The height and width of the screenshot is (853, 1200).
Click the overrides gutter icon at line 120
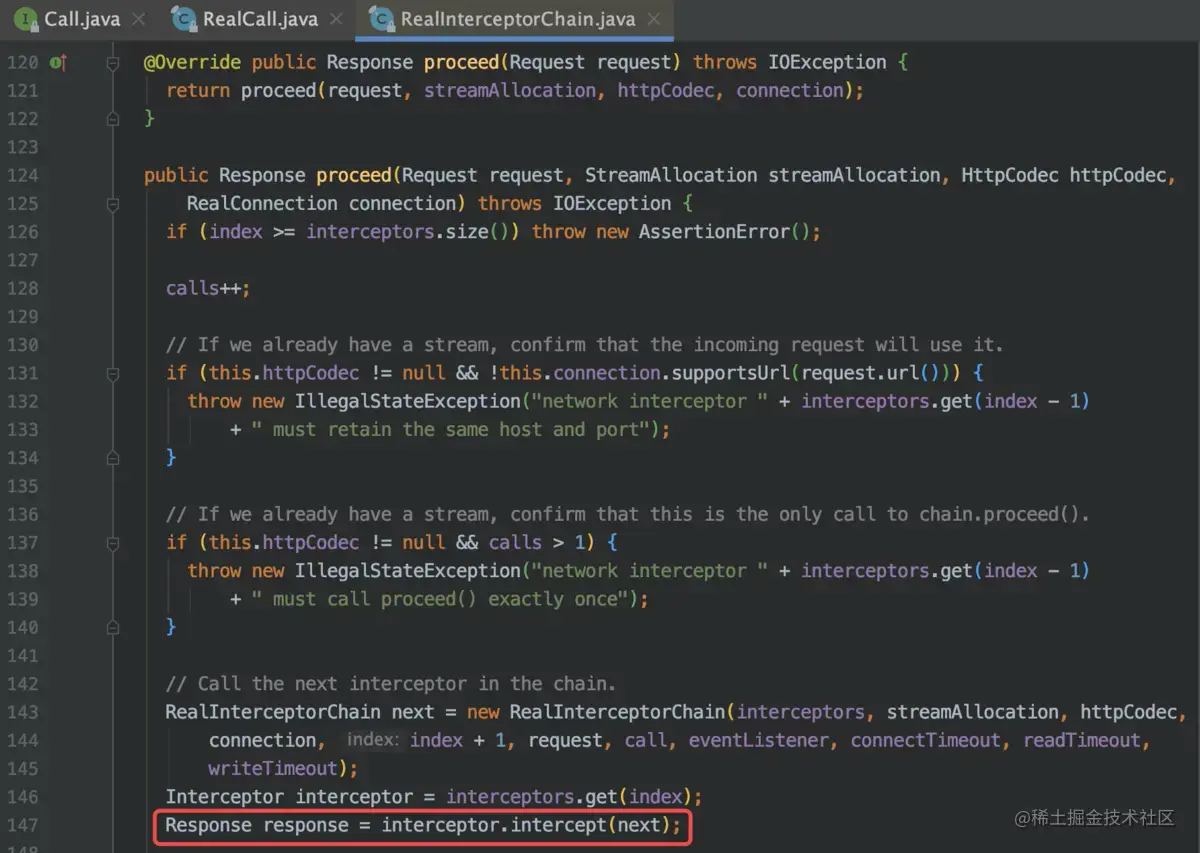(x=58, y=63)
